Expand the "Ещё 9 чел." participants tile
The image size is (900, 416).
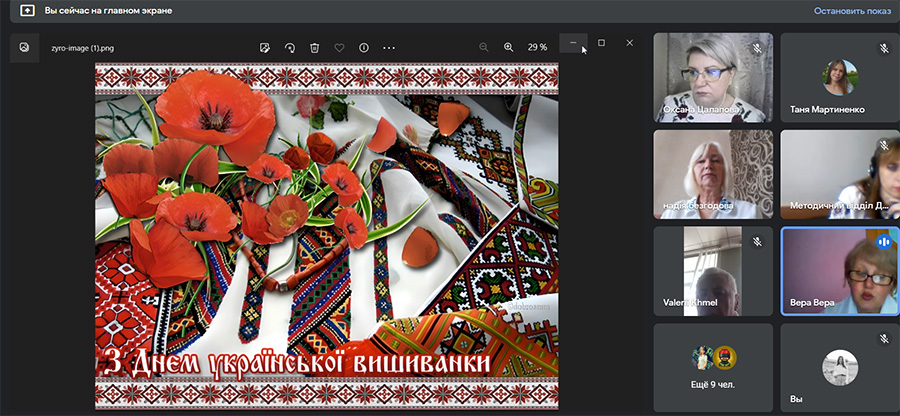pos(713,368)
